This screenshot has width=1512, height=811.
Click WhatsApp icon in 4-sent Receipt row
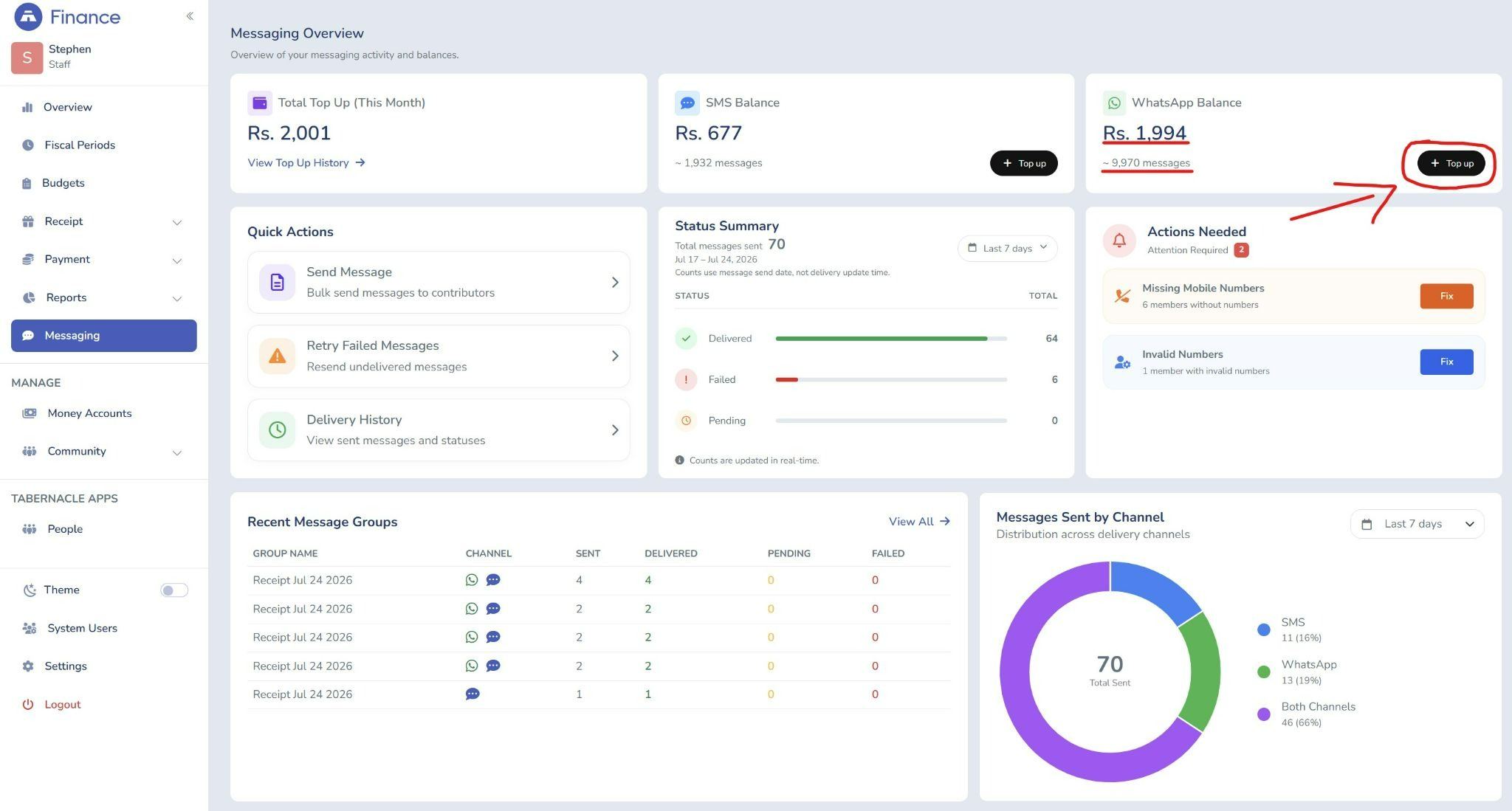coord(472,580)
